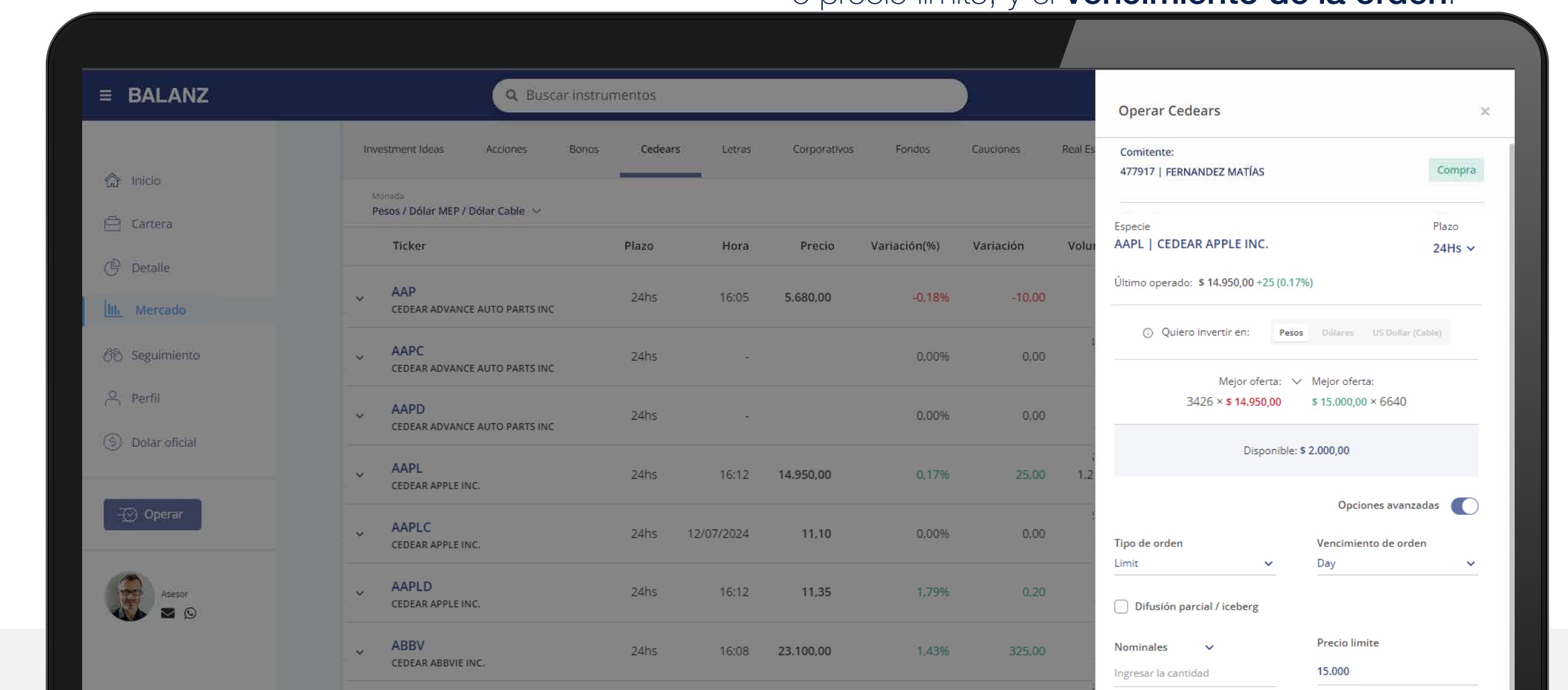Switch to the Fondos tab

coord(913,149)
